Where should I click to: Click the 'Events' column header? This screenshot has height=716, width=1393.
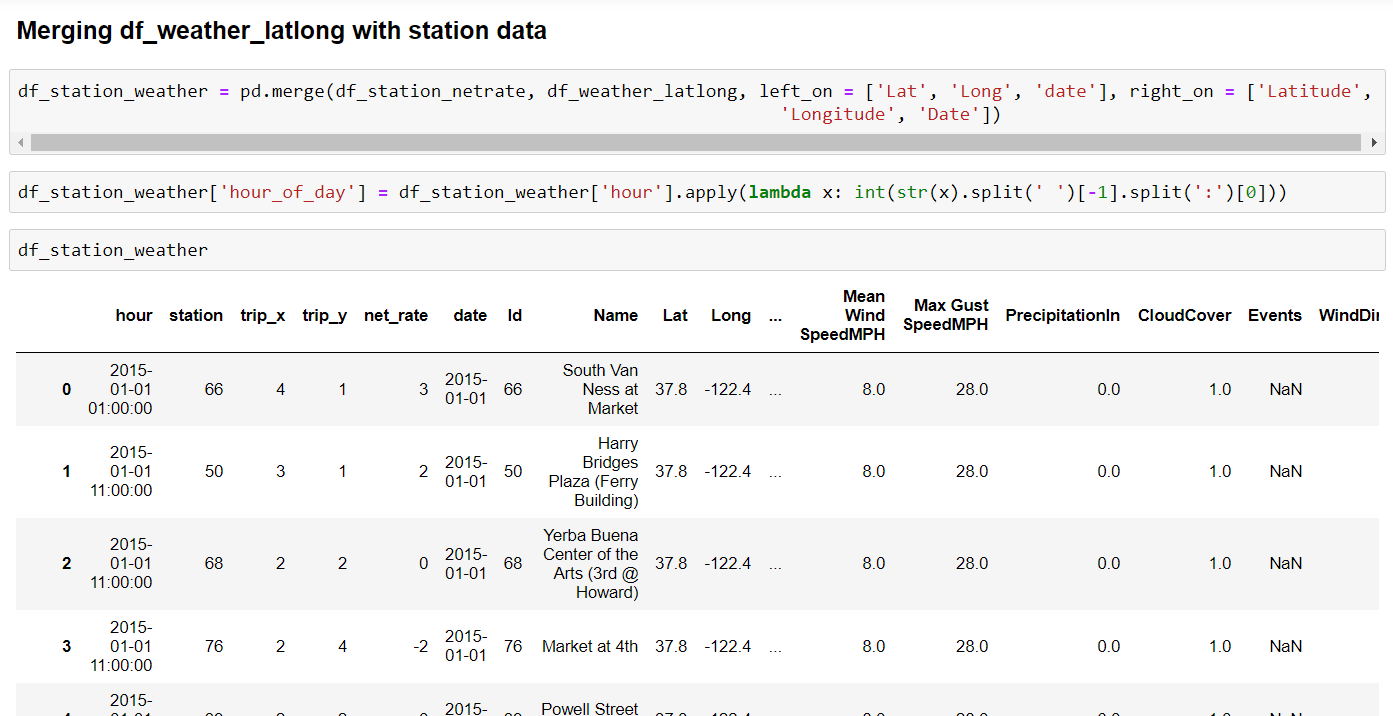tap(1275, 316)
